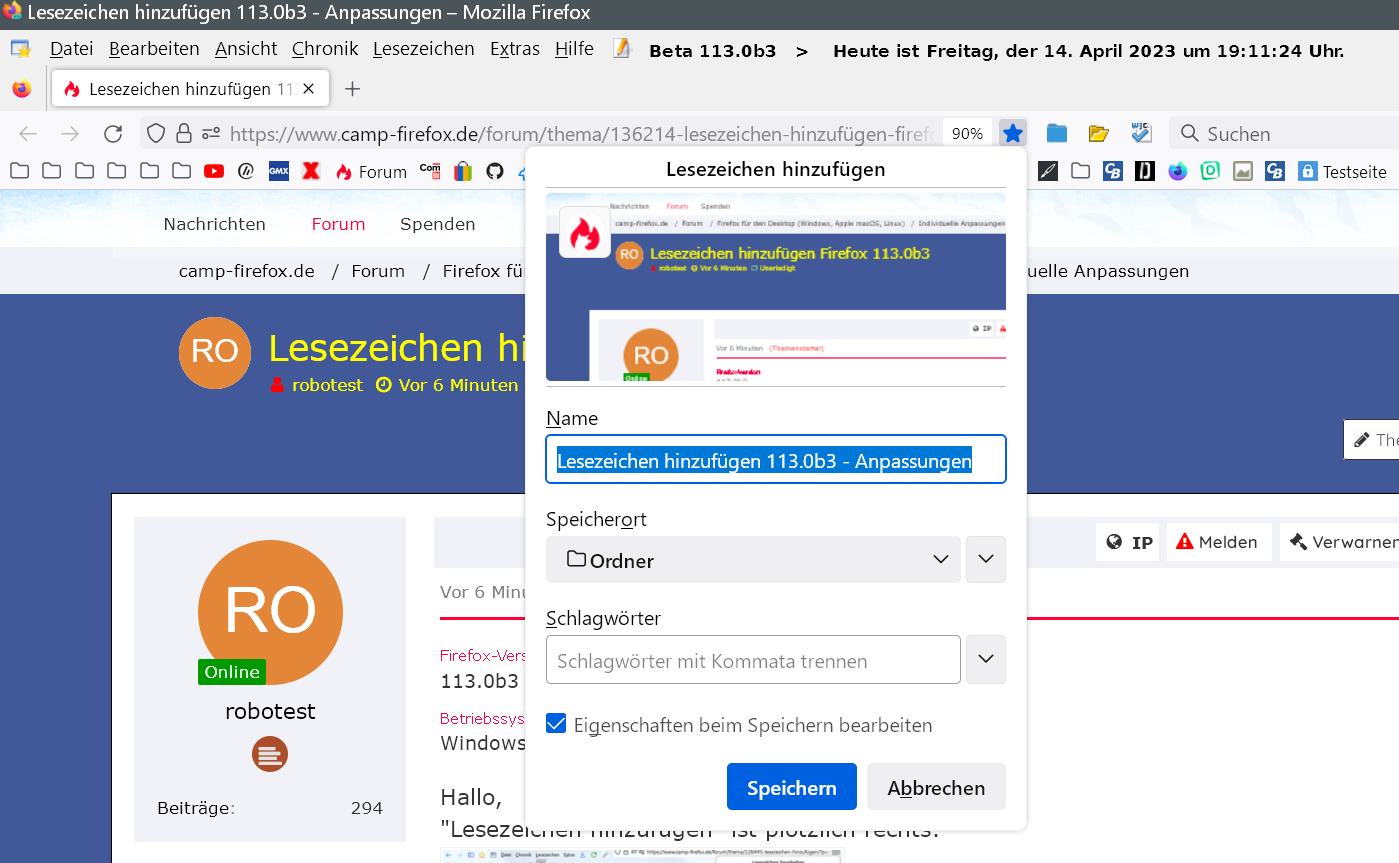Open the Datei menu
1399x863 pixels.
tap(72, 49)
